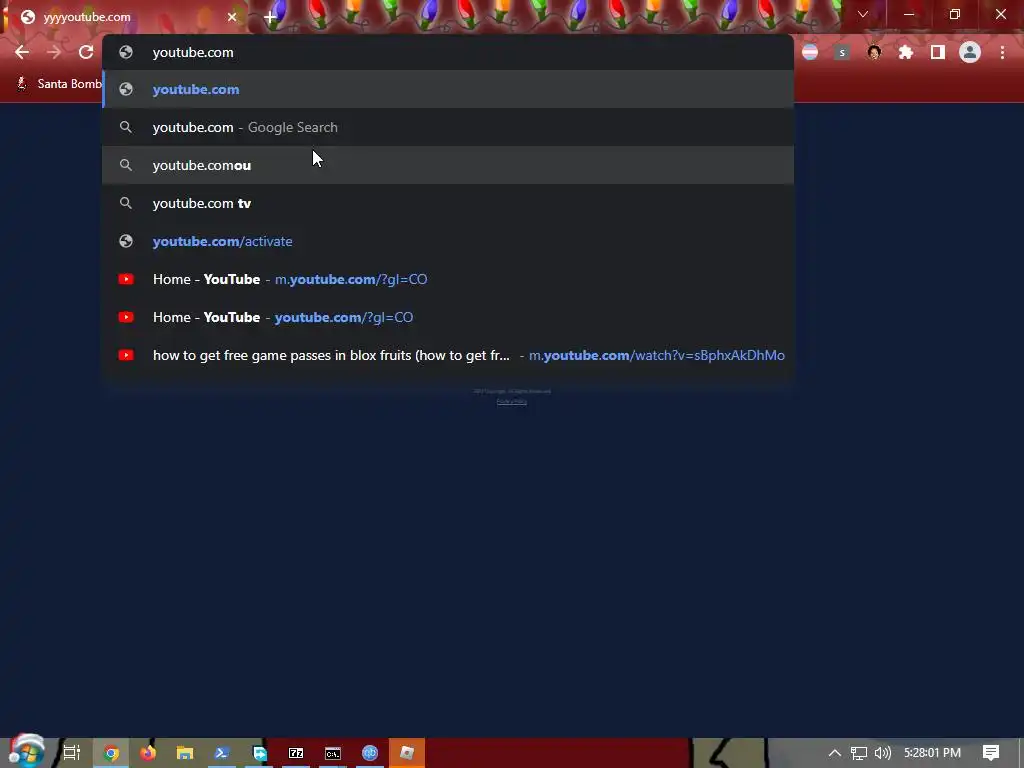Open the tab search dropdown chevron
The height and width of the screenshot is (768, 1024).
click(x=863, y=14)
